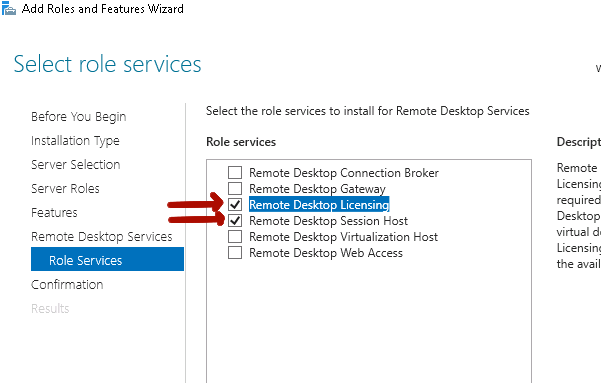The image size is (601, 383).
Task: Tick Remote Desktop Virtualization Host checkbox
Action: tap(235, 237)
